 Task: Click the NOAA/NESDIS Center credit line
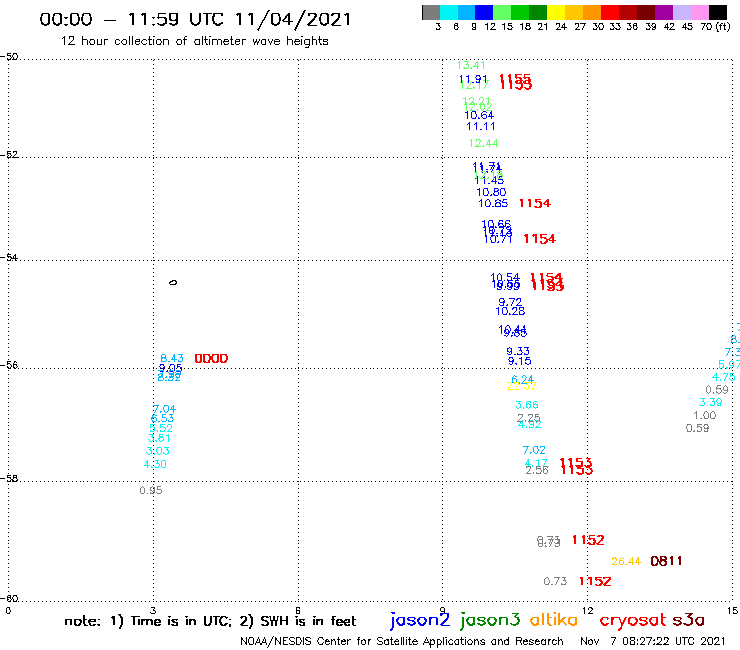tap(402, 642)
